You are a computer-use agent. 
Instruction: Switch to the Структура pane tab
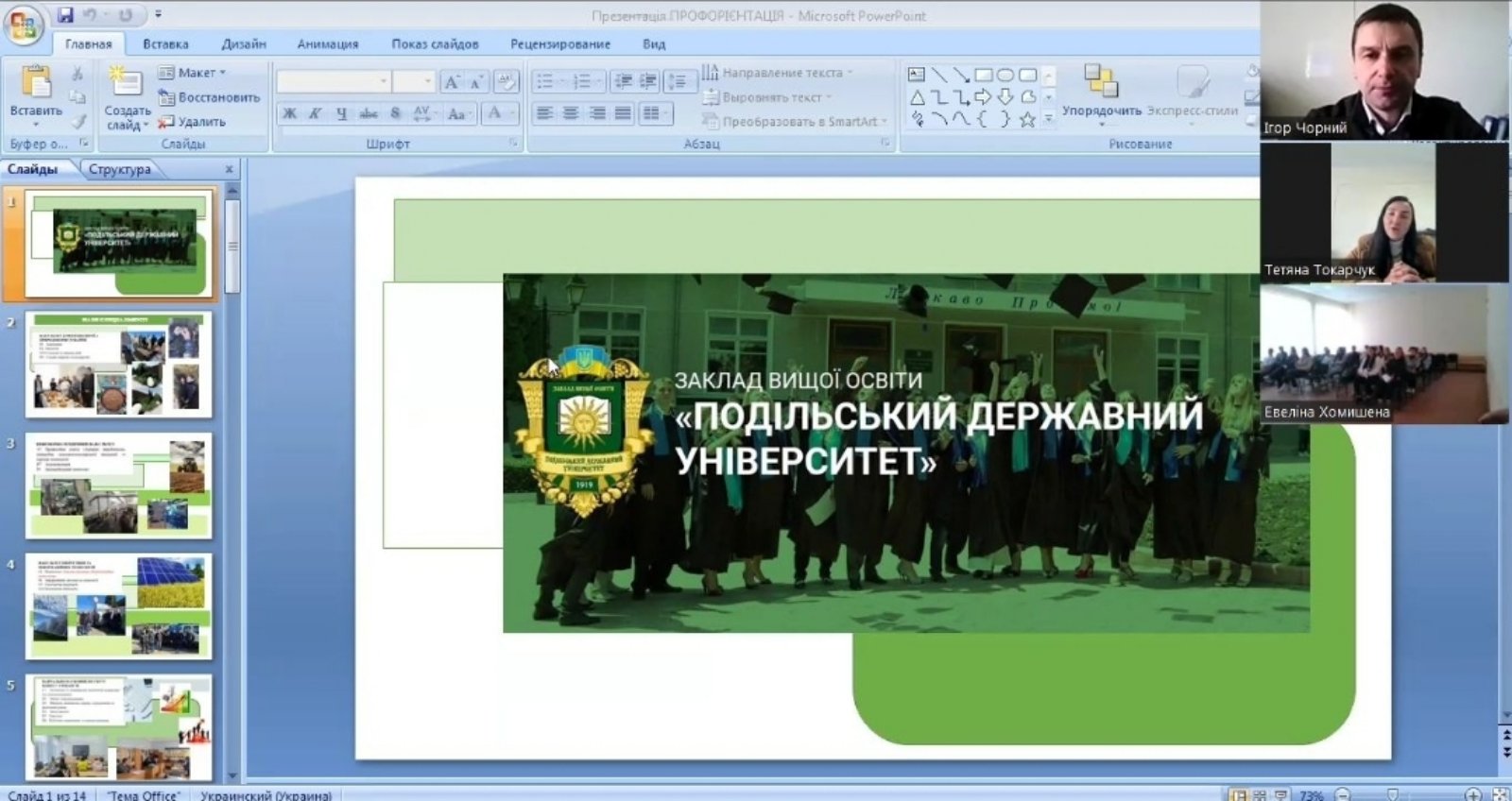tap(120, 169)
